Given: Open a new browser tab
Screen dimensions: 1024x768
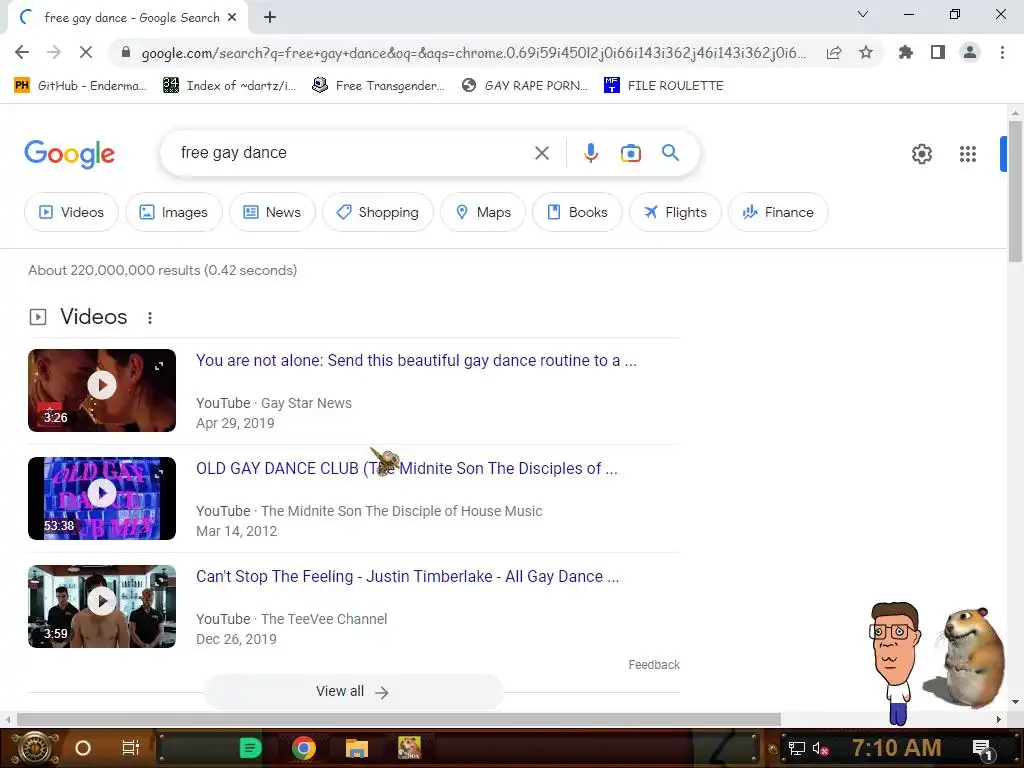Looking at the screenshot, I should click(x=270, y=18).
